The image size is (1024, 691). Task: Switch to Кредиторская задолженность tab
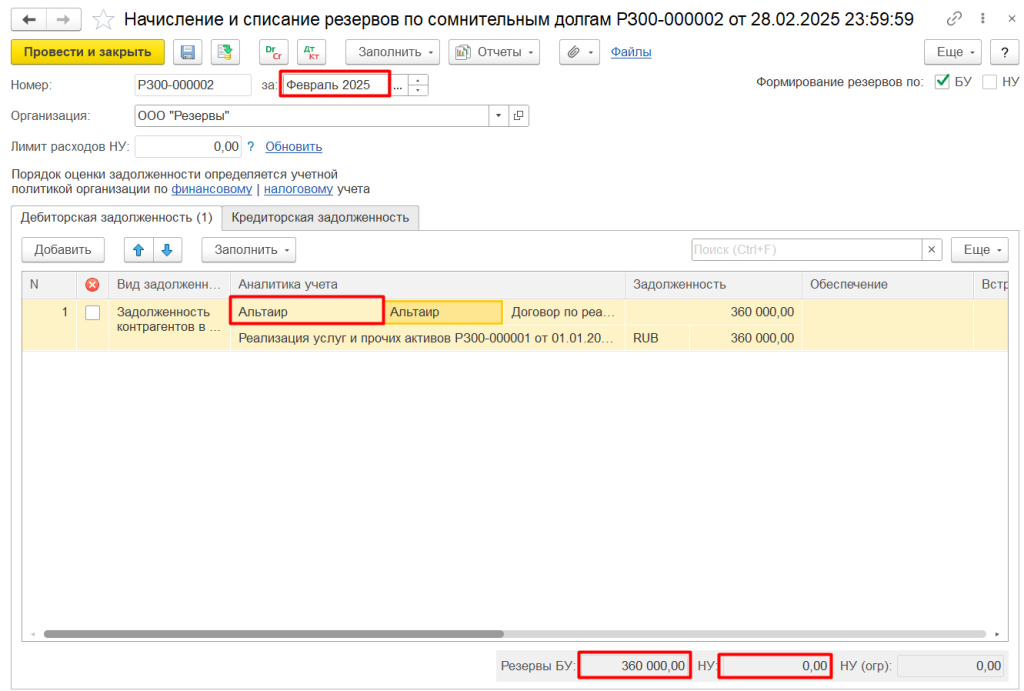(x=320, y=217)
